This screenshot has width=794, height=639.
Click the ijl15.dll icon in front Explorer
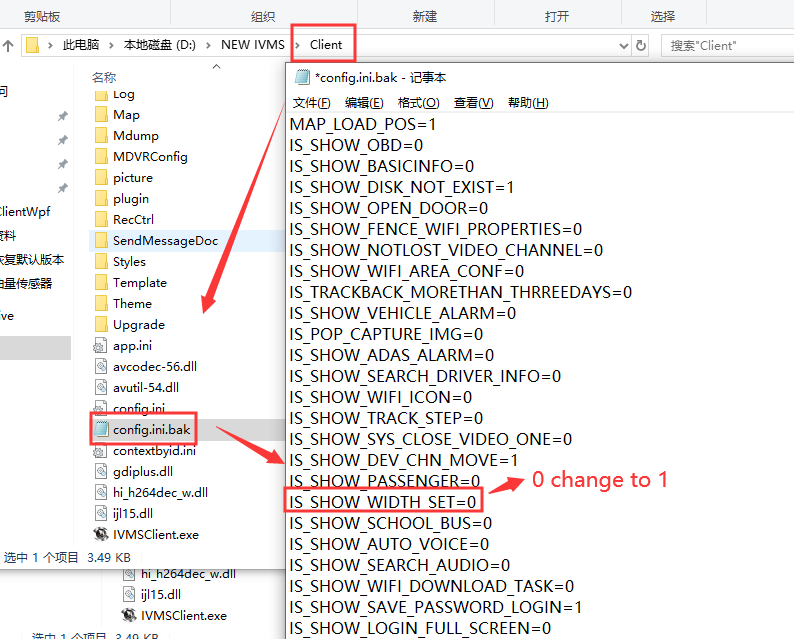101,513
